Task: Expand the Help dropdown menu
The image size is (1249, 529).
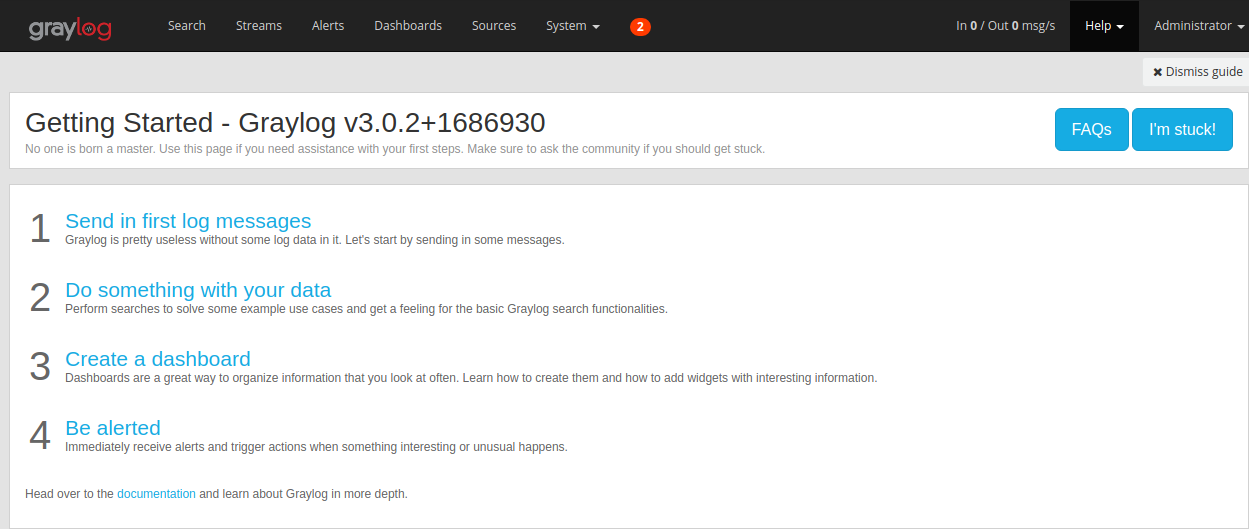Action: tap(1104, 26)
